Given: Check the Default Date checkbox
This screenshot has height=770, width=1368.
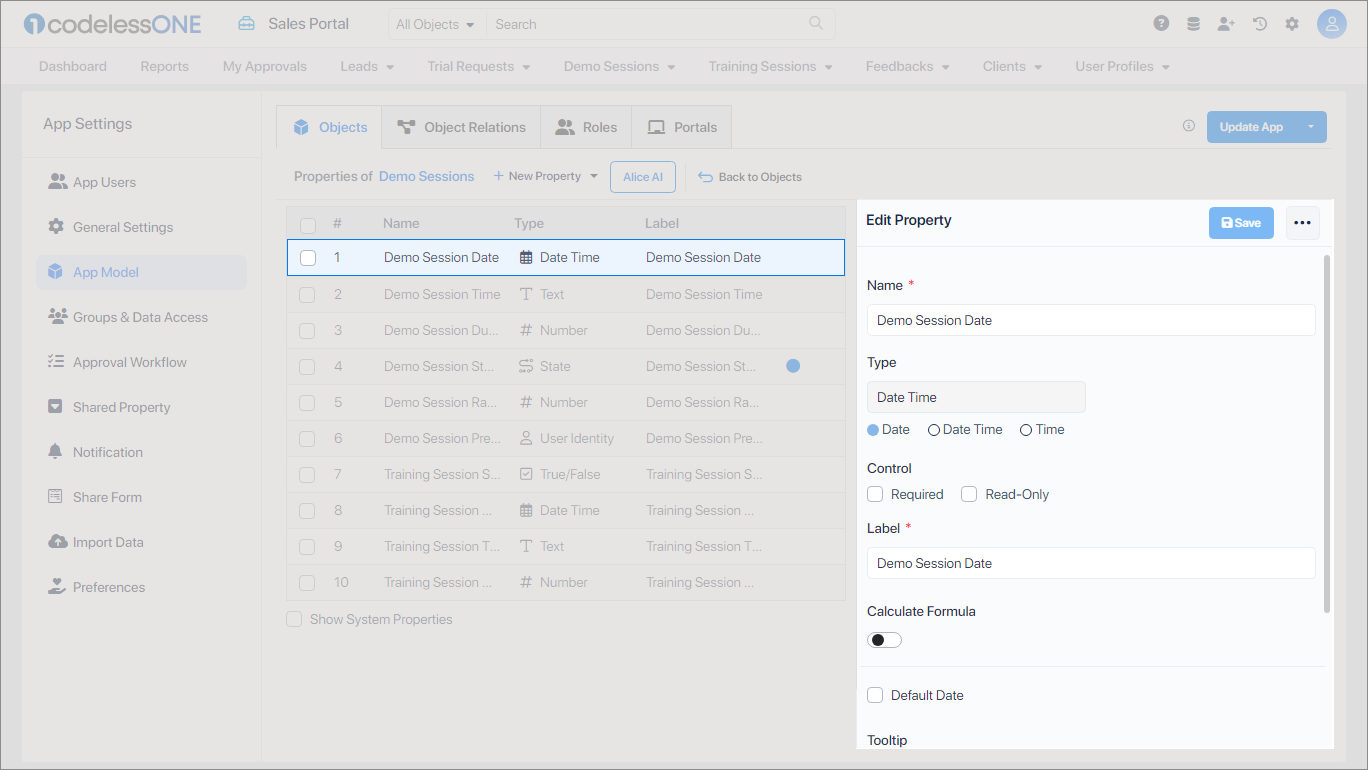Looking at the screenshot, I should (x=875, y=695).
